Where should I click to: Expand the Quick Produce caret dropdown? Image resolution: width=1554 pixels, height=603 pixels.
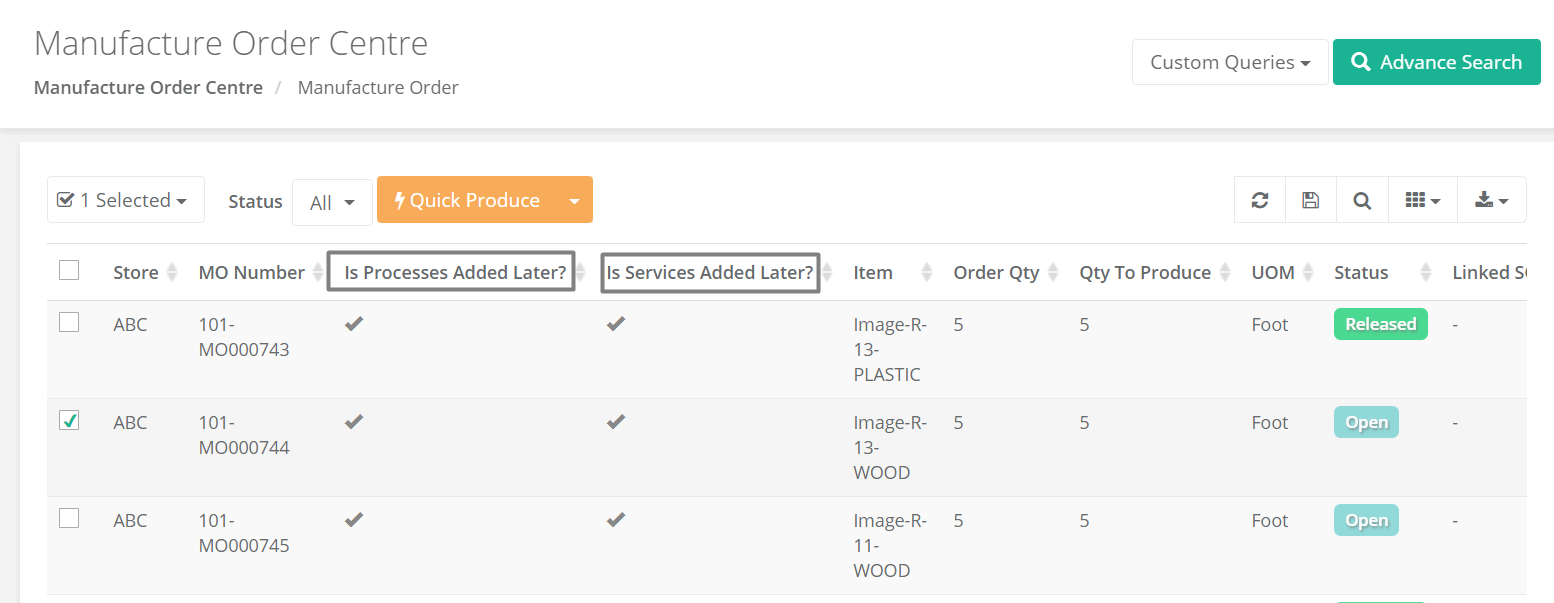[x=574, y=200]
